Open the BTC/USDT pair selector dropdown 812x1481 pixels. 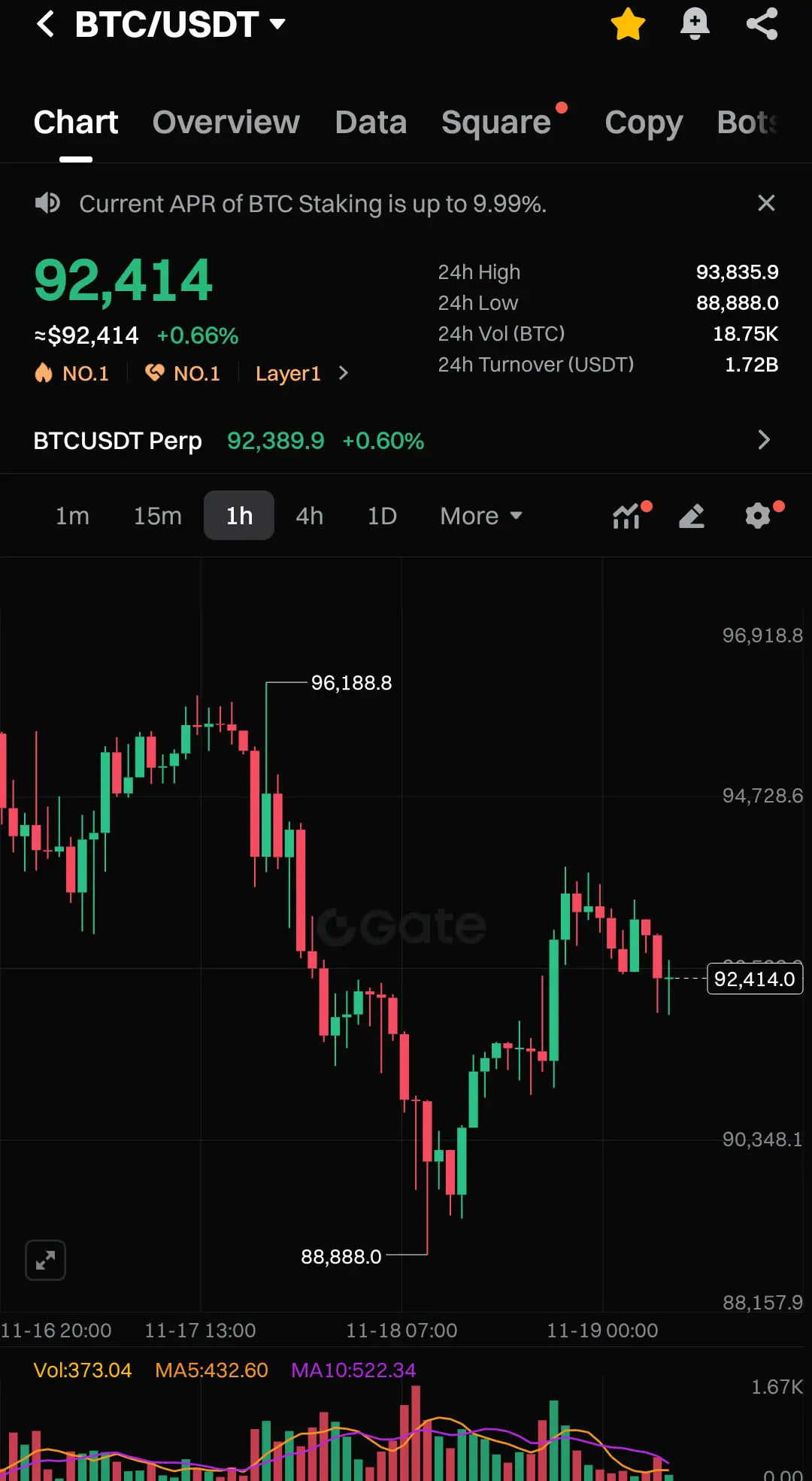[180, 24]
